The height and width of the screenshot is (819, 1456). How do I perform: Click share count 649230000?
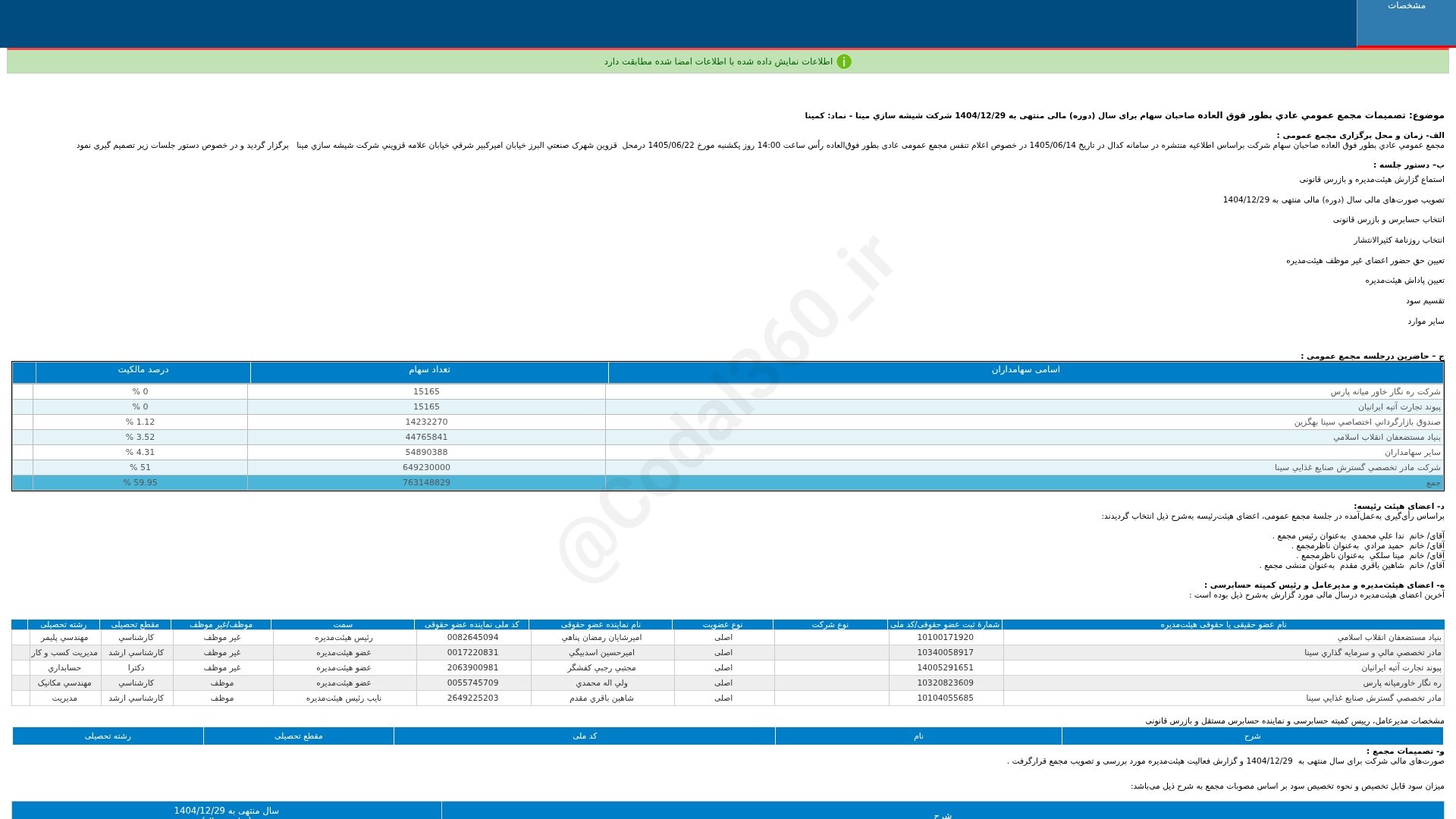[x=426, y=468]
